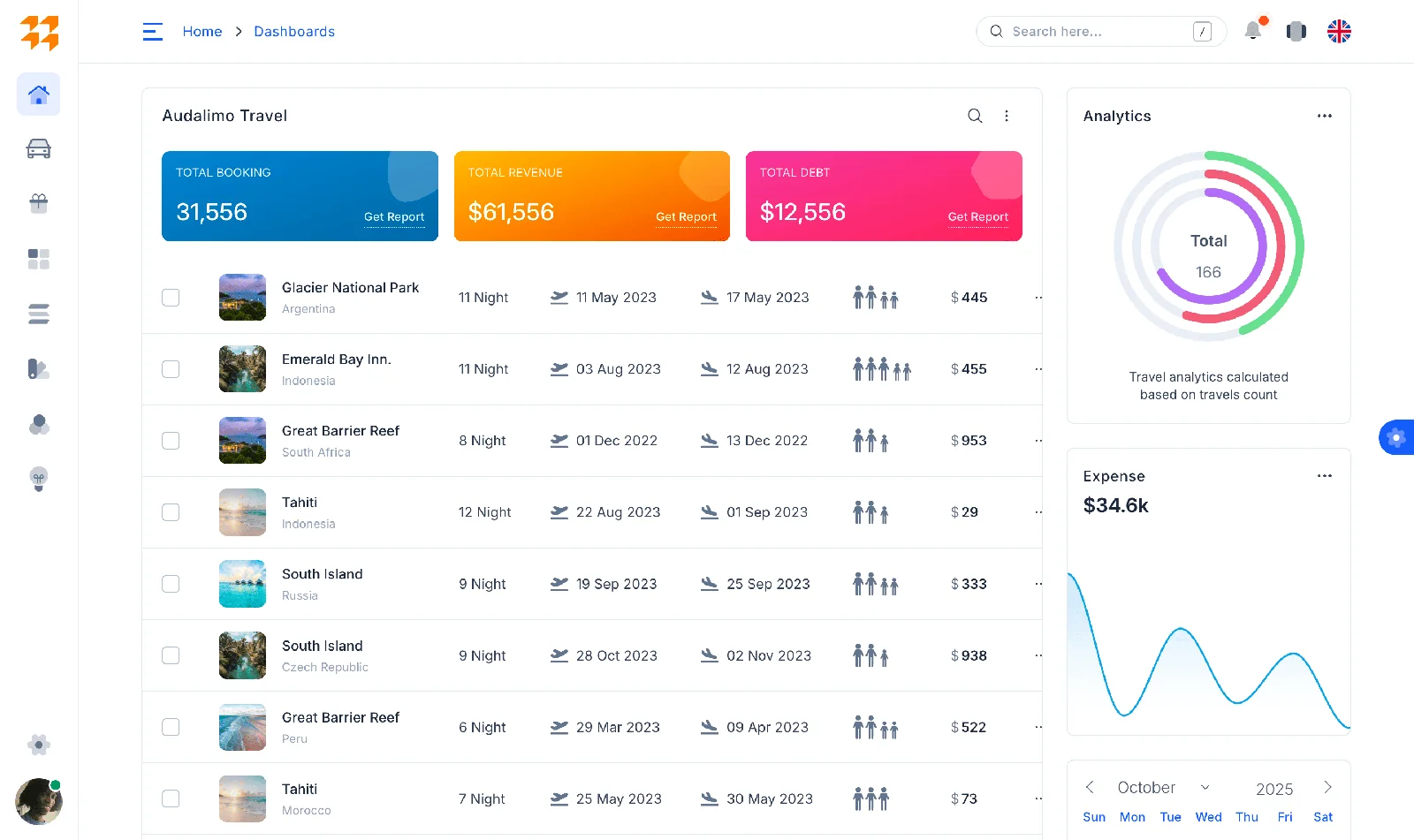Check the South Island Russia row checkbox
The height and width of the screenshot is (840, 1414).
pos(171,584)
